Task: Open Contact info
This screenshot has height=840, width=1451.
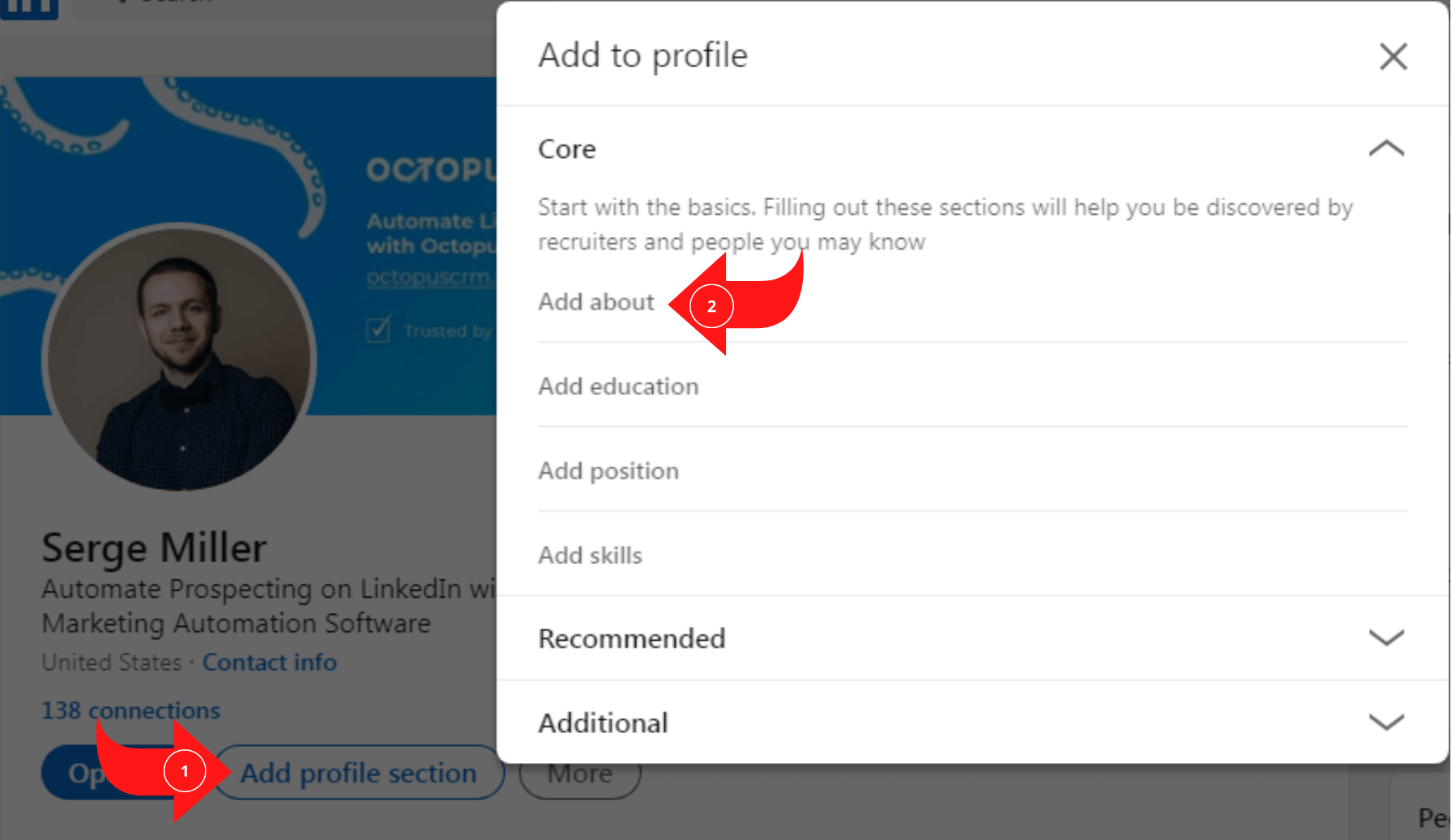Action: [x=269, y=662]
